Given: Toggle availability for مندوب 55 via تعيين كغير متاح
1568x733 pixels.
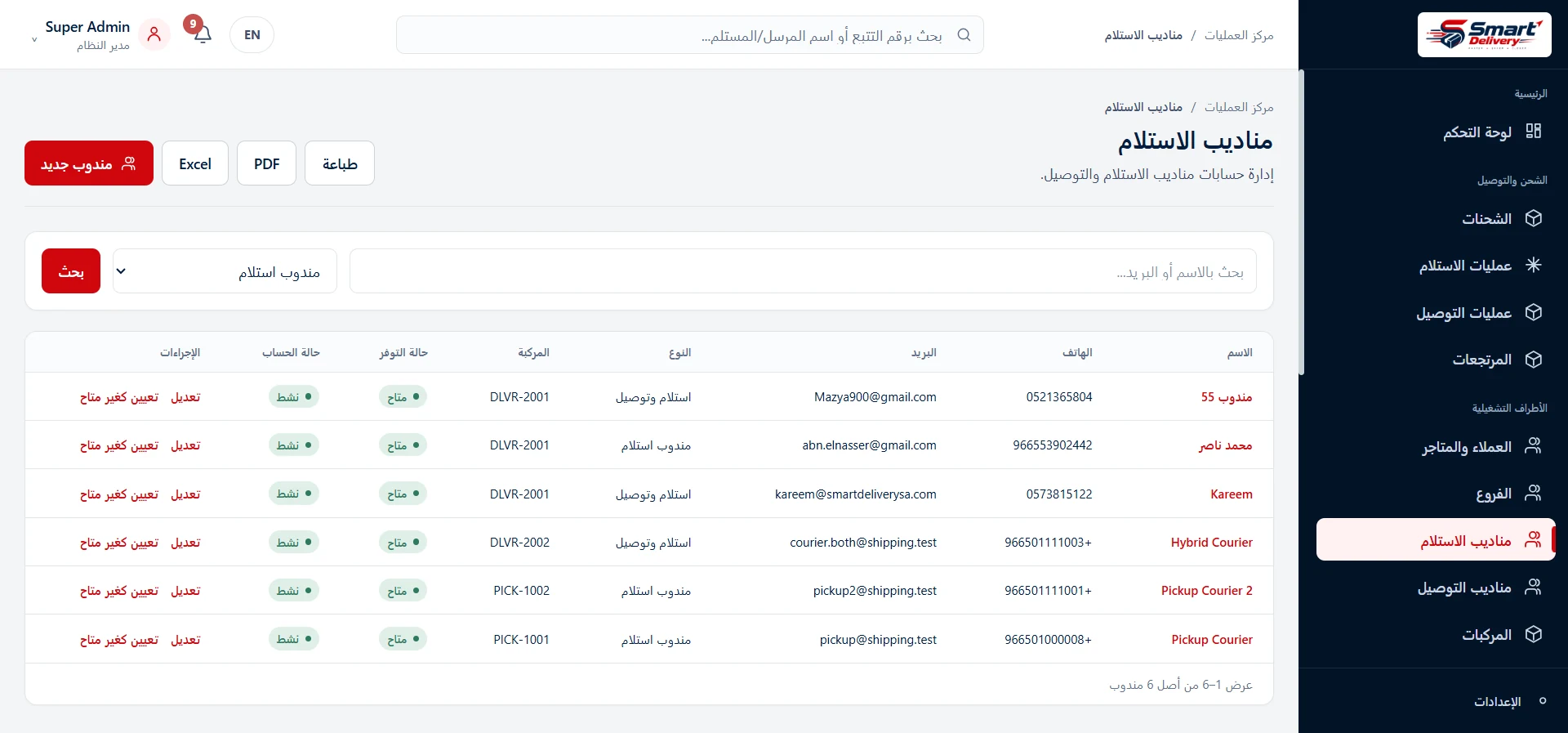Looking at the screenshot, I should coord(119,397).
